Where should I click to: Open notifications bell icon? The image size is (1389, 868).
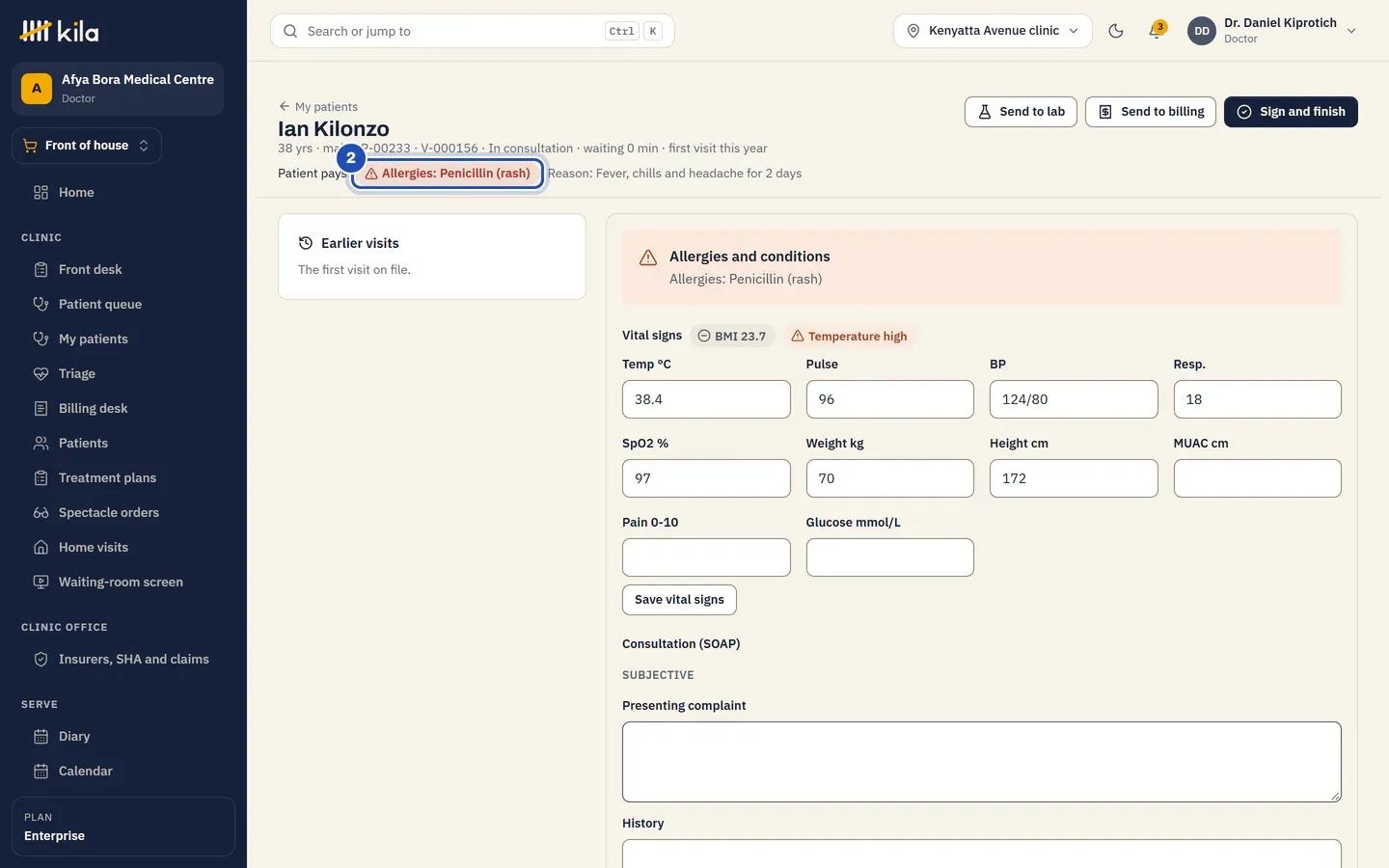click(1157, 31)
